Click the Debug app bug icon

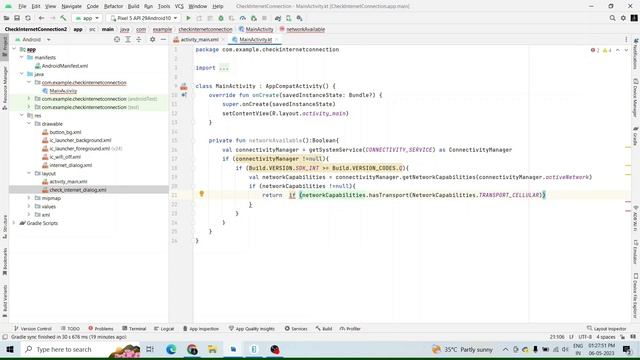click(x=221, y=18)
